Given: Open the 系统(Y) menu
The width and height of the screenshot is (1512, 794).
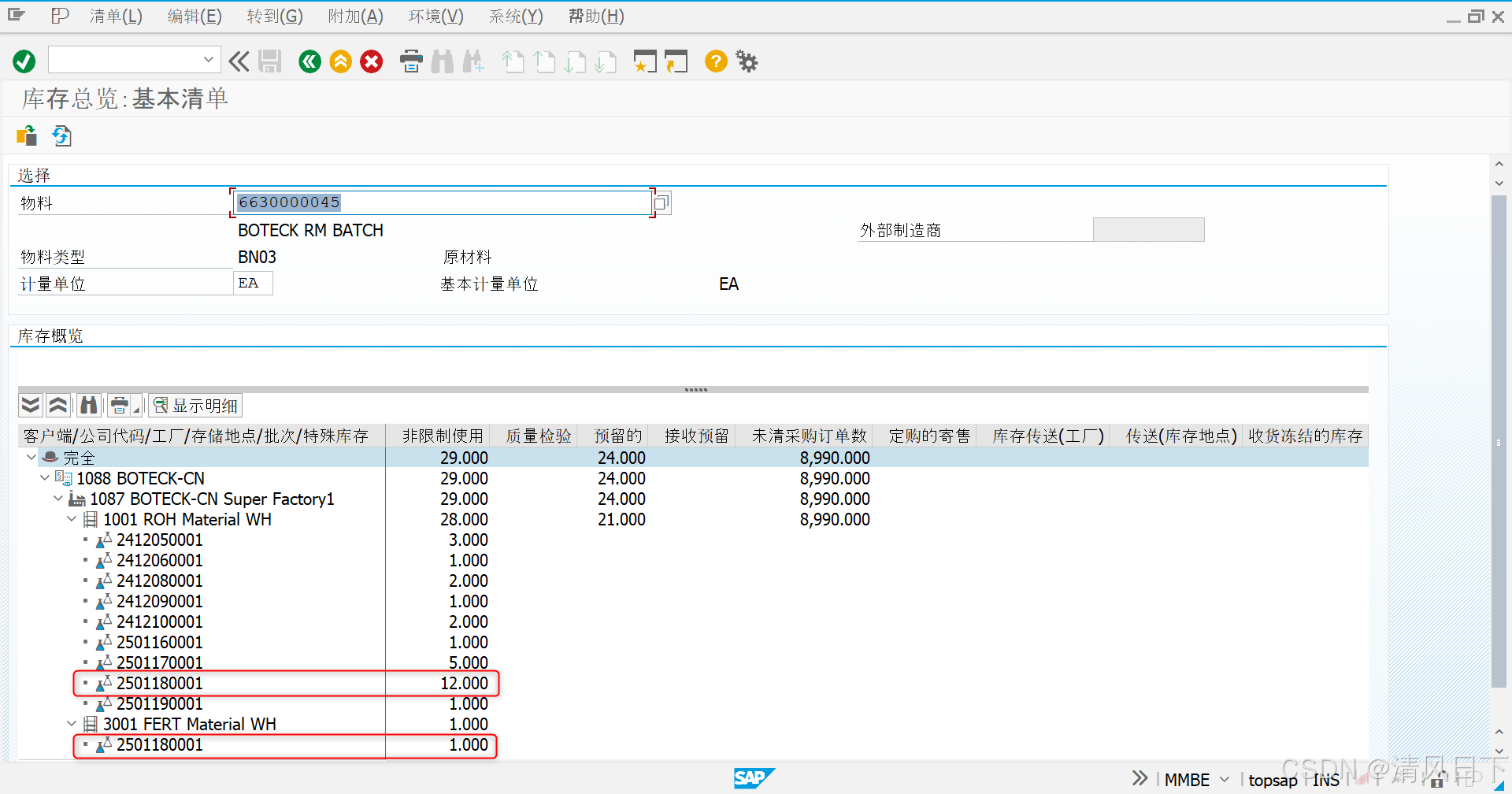Looking at the screenshot, I should coord(515,16).
